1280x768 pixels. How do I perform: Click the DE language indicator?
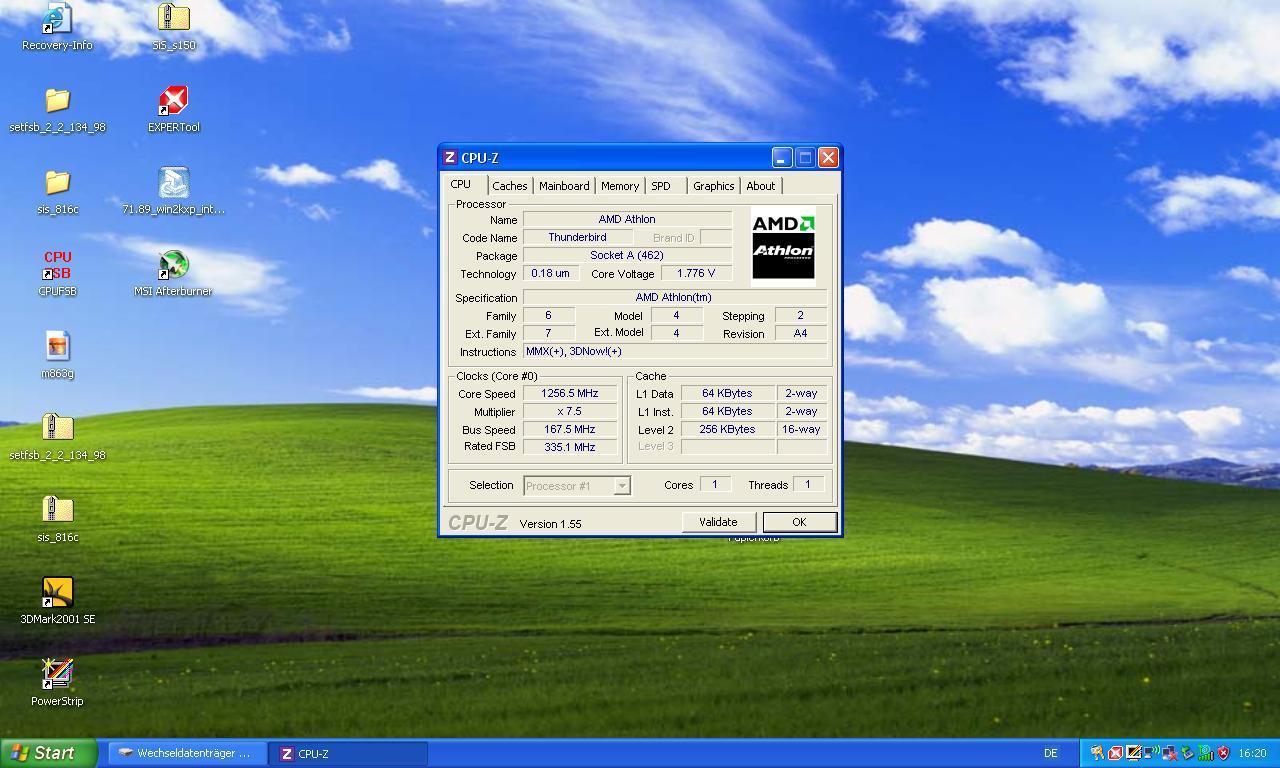(x=1051, y=754)
